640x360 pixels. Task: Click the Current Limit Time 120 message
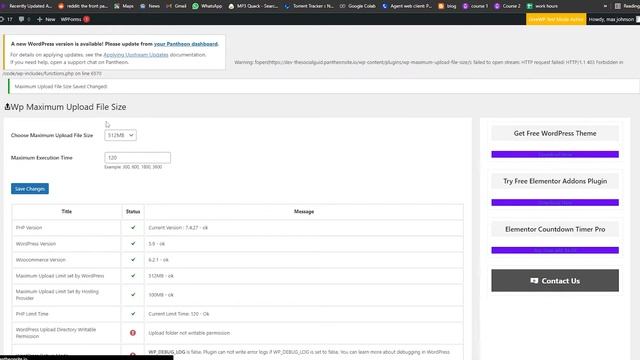pyautogui.click(x=179, y=314)
